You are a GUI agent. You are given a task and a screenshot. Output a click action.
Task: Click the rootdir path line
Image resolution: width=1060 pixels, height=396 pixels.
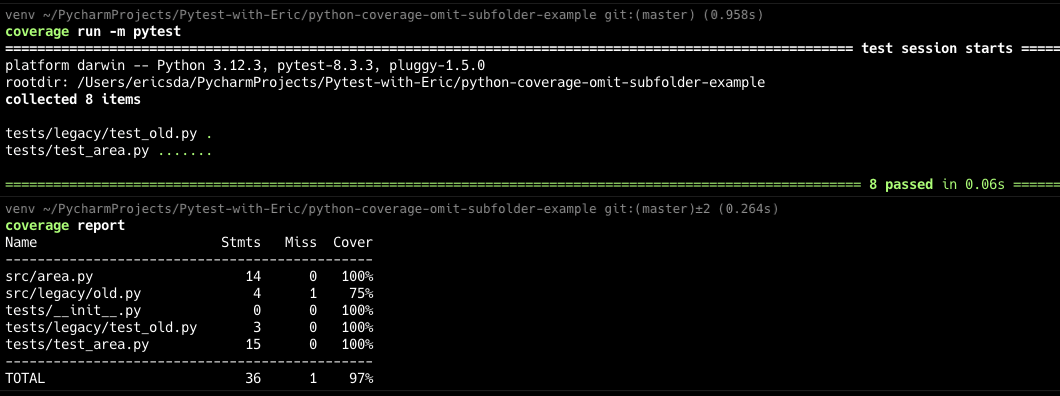(x=385, y=82)
